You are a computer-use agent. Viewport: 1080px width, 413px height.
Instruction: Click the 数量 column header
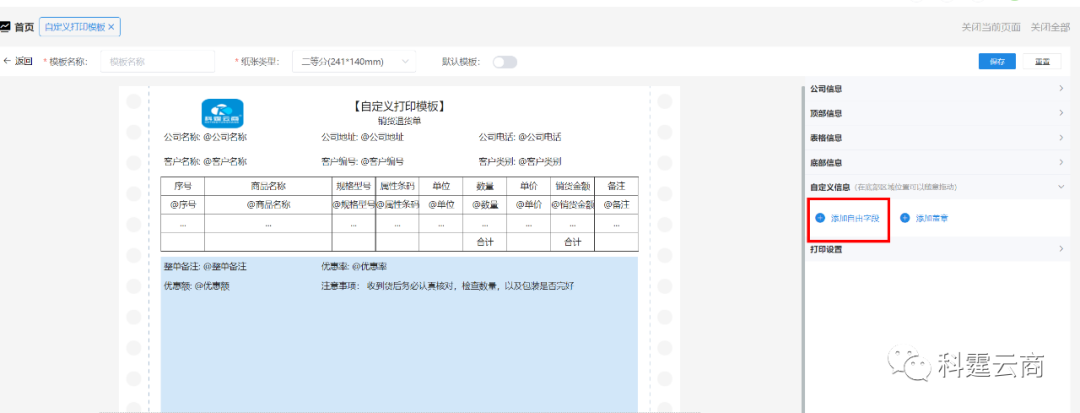485,186
